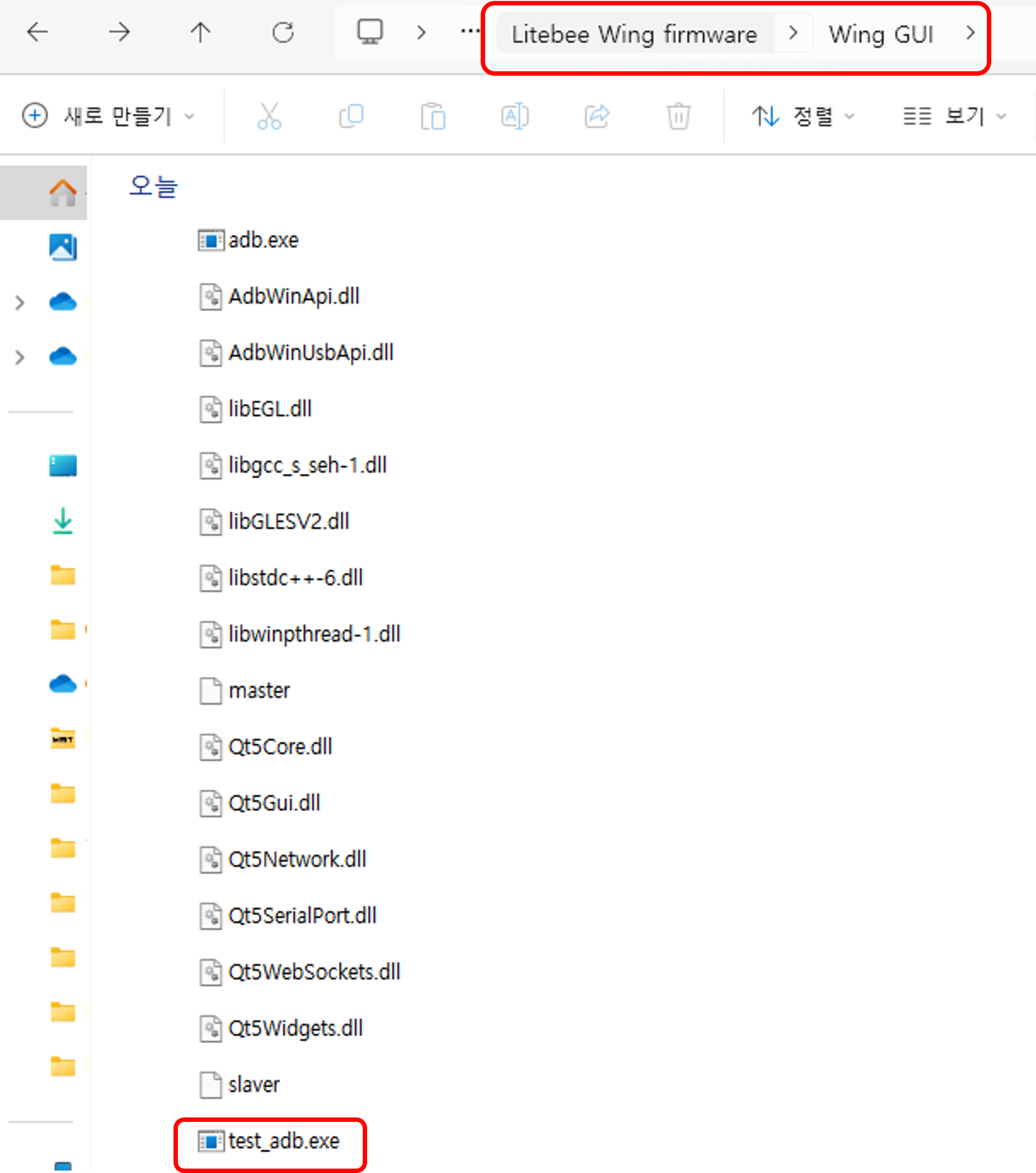Viewport: 1036px width, 1173px height.
Task: Open test_adb.exe in the file list
Action: click(284, 1141)
